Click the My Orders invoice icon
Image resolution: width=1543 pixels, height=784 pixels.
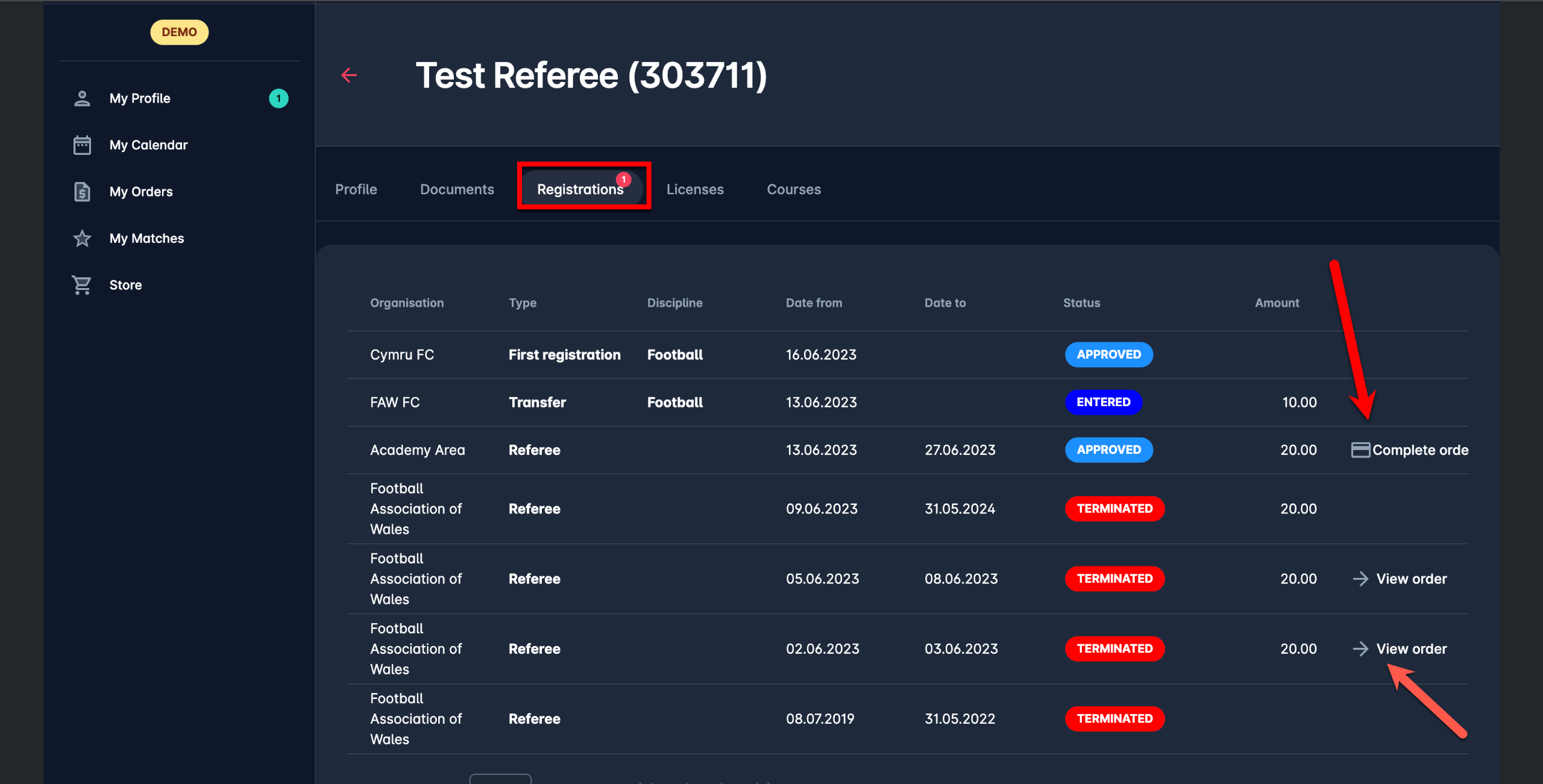tap(82, 192)
